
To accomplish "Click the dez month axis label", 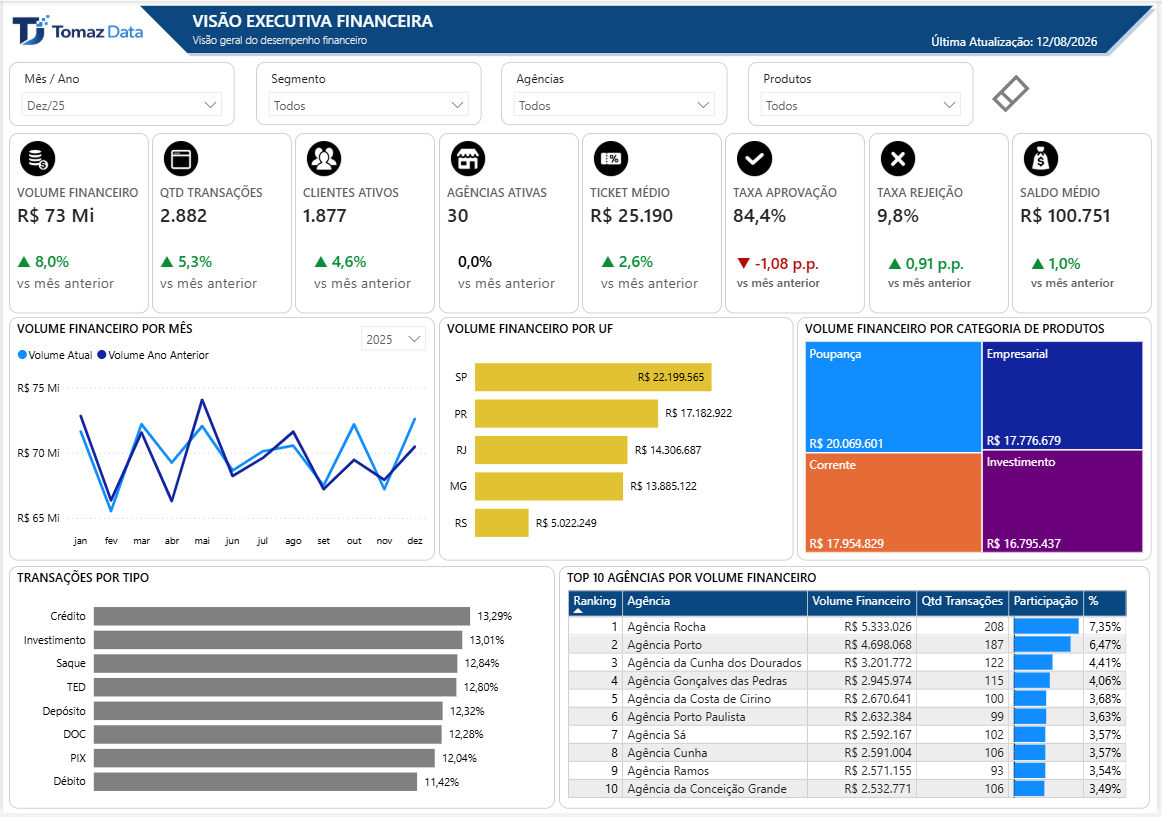I will click(x=415, y=540).
